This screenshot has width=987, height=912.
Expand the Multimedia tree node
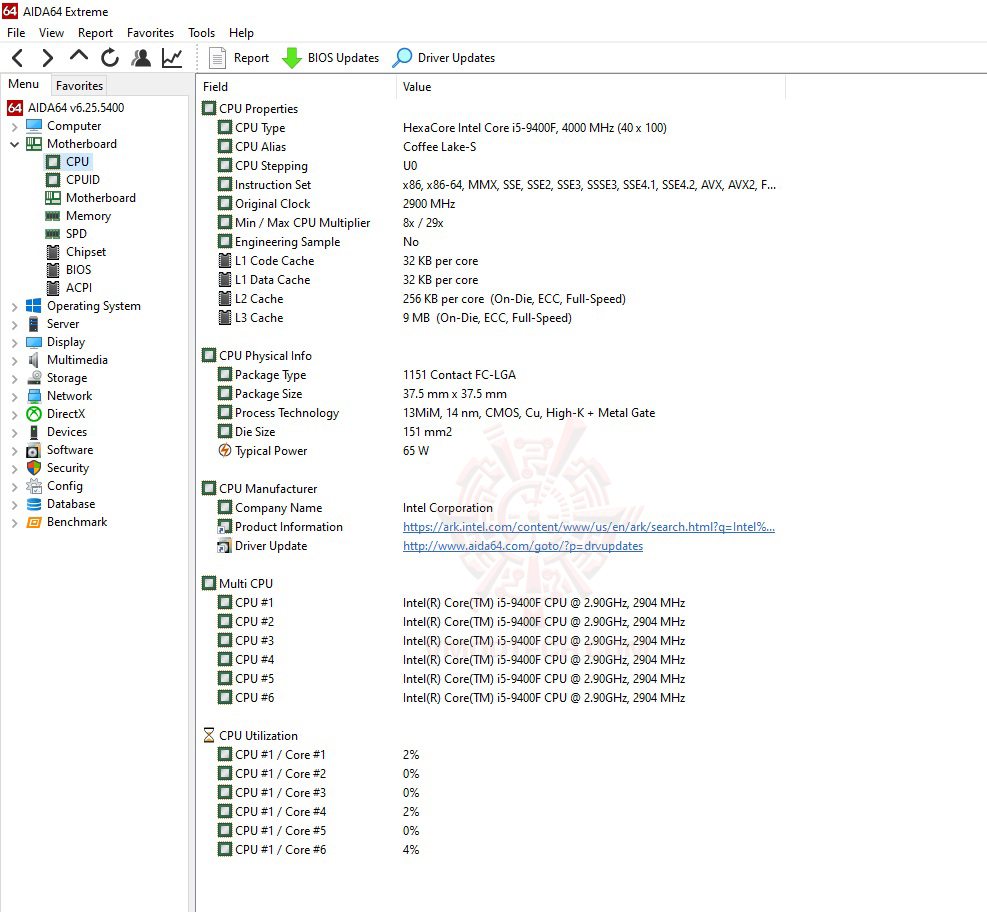14,361
